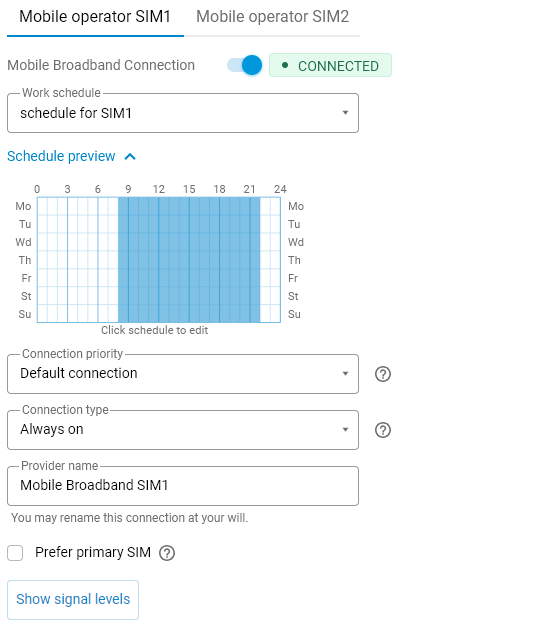Click the CONNECTED status badge
The width and height of the screenshot is (555, 628).
click(330, 65)
